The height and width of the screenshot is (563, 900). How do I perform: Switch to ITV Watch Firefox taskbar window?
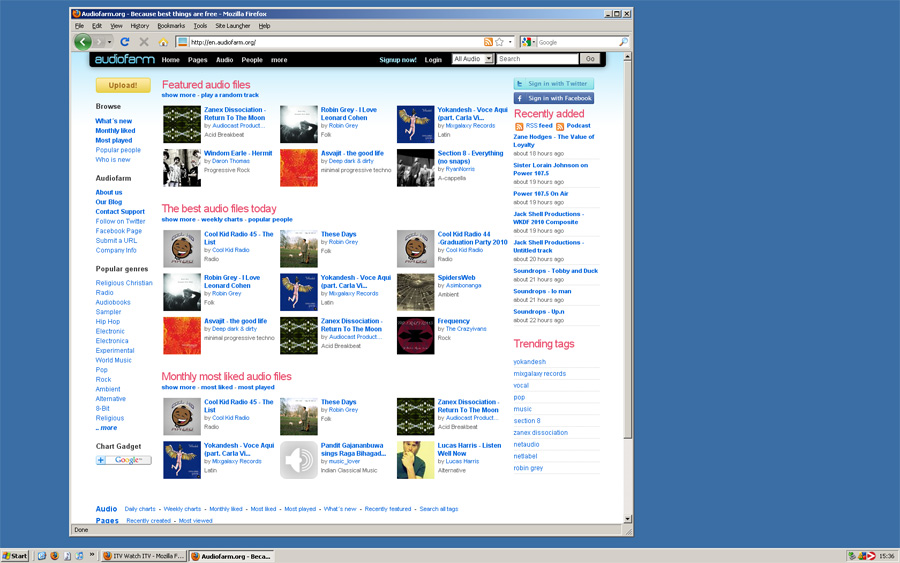143,556
